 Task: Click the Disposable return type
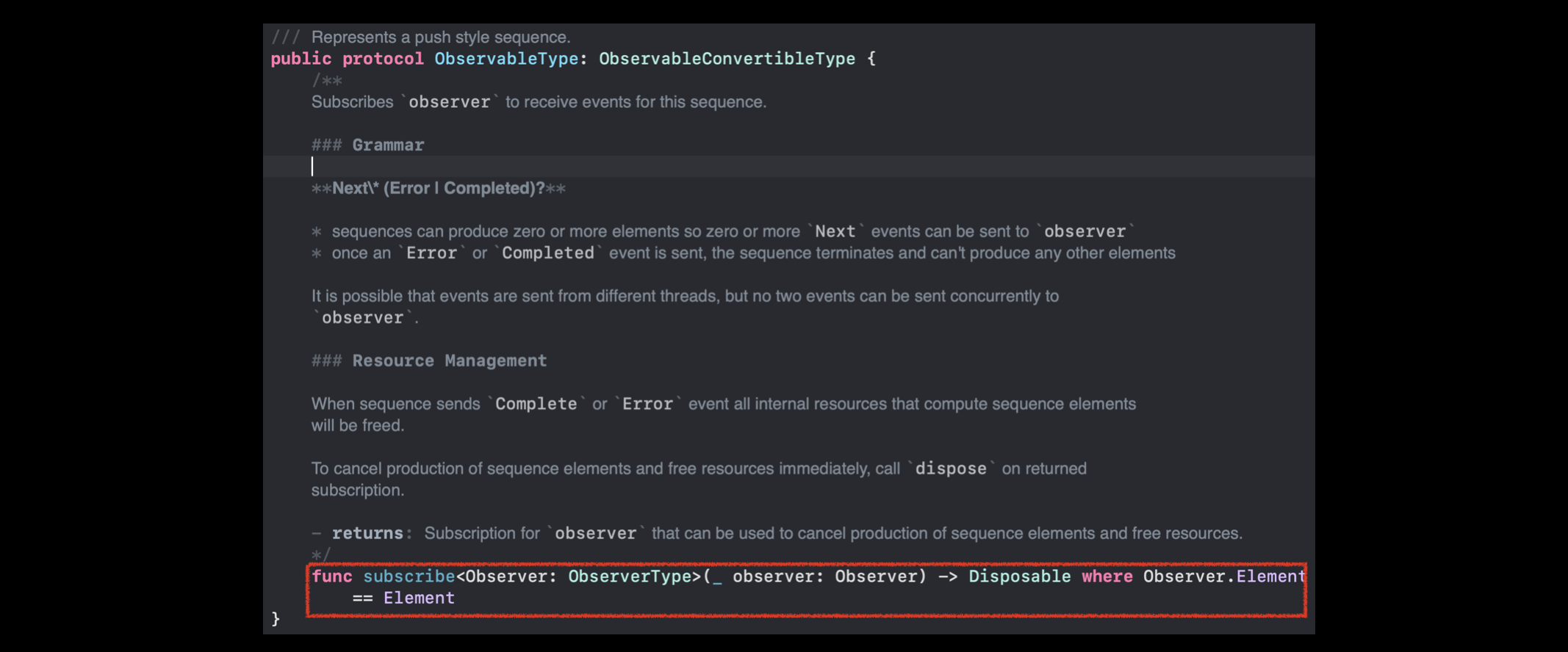click(1020, 576)
